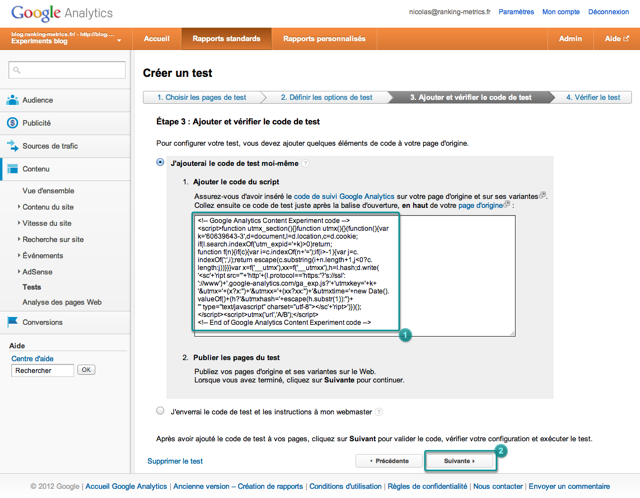This screenshot has height=498, width=640.
Task: Click the Sources de trafic arrows icon
Action: [x=13, y=145]
